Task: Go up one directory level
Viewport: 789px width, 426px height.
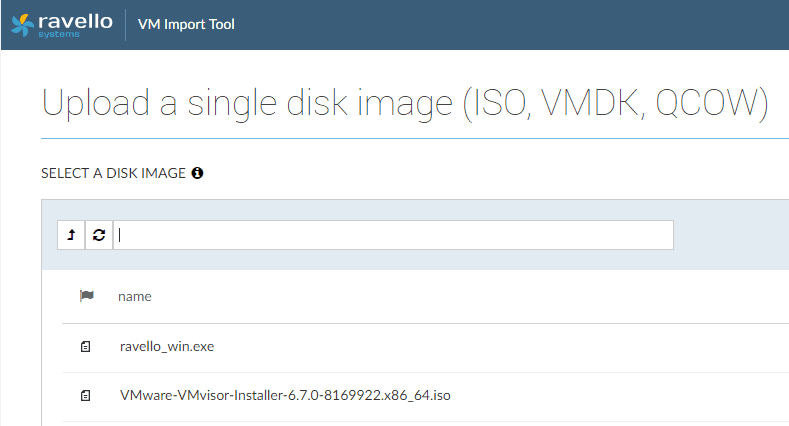Action: coord(71,235)
